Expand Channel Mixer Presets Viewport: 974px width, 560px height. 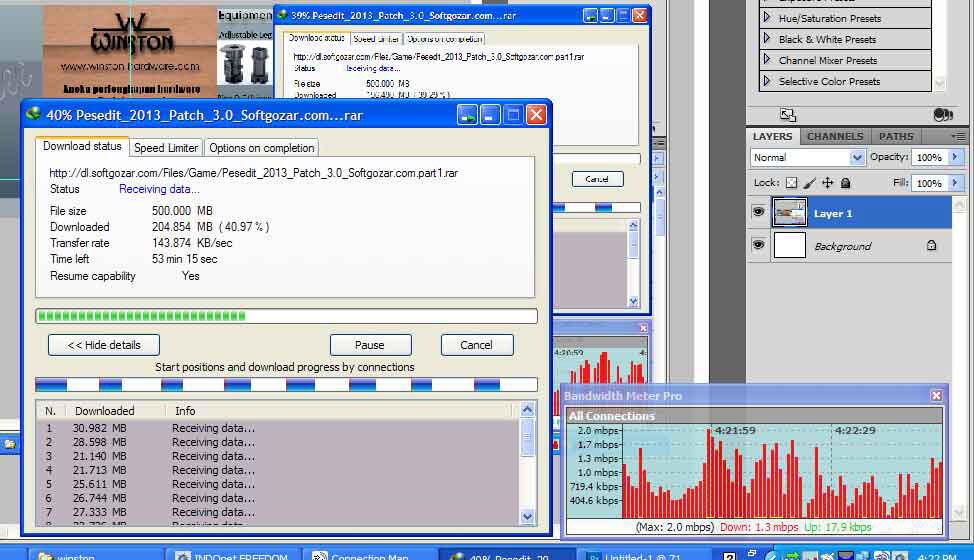(767, 60)
